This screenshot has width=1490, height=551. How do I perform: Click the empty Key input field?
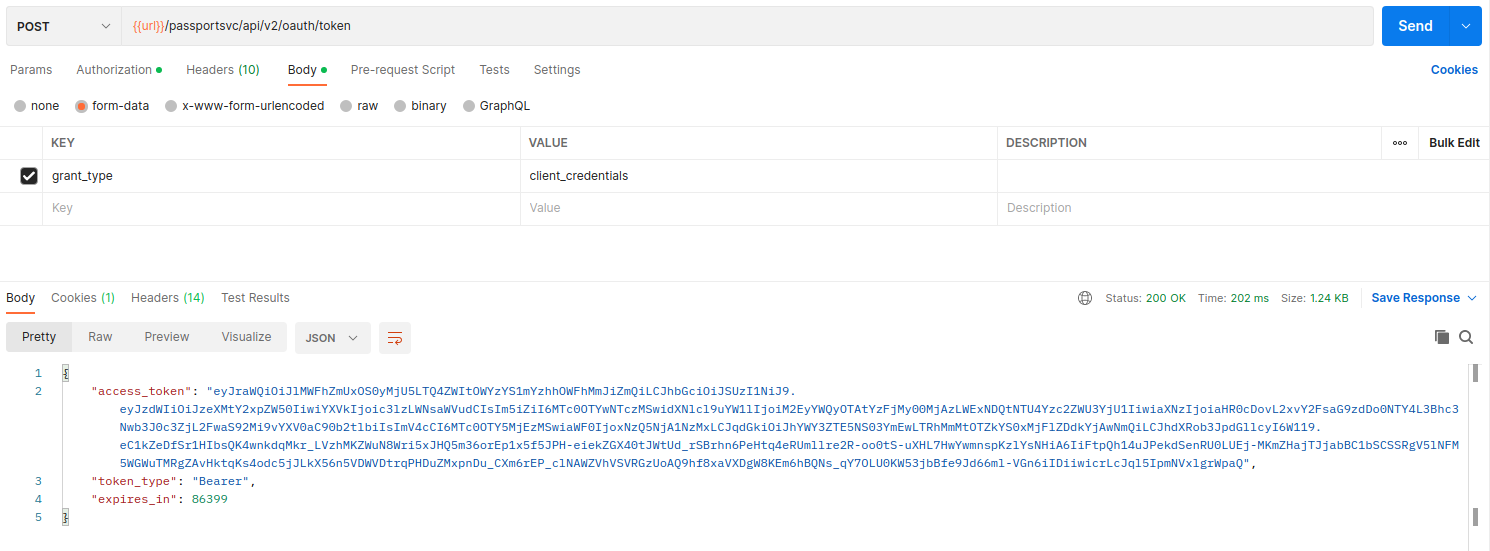pyautogui.click(x=280, y=208)
